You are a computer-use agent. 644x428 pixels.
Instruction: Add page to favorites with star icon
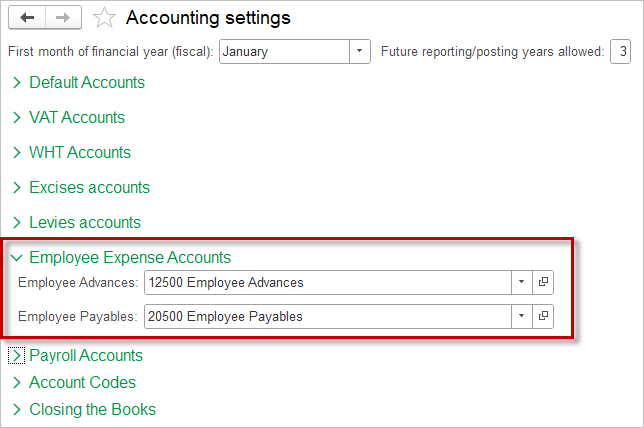tap(104, 18)
